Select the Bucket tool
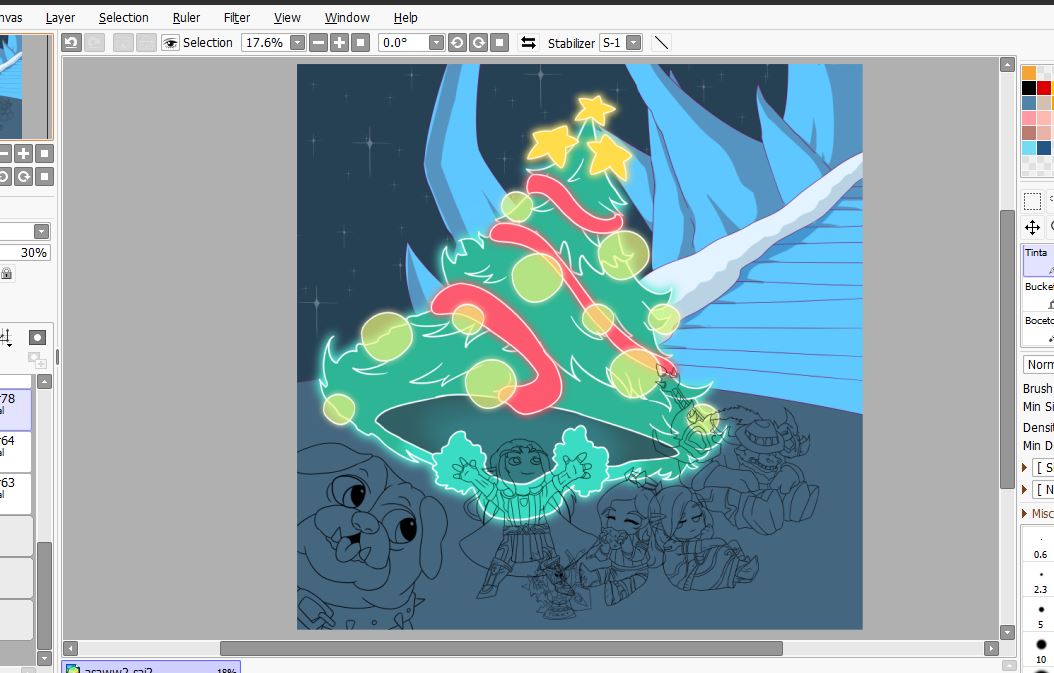Image resolution: width=1054 pixels, height=673 pixels. tap(1039, 294)
